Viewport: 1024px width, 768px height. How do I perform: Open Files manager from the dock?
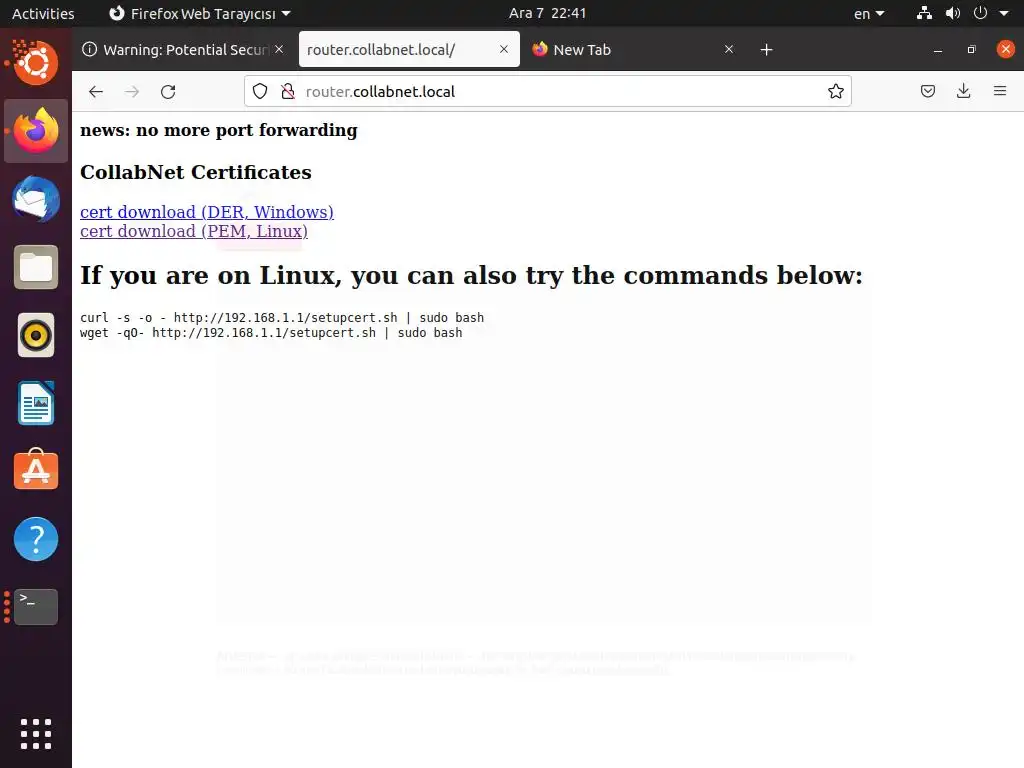[36, 267]
